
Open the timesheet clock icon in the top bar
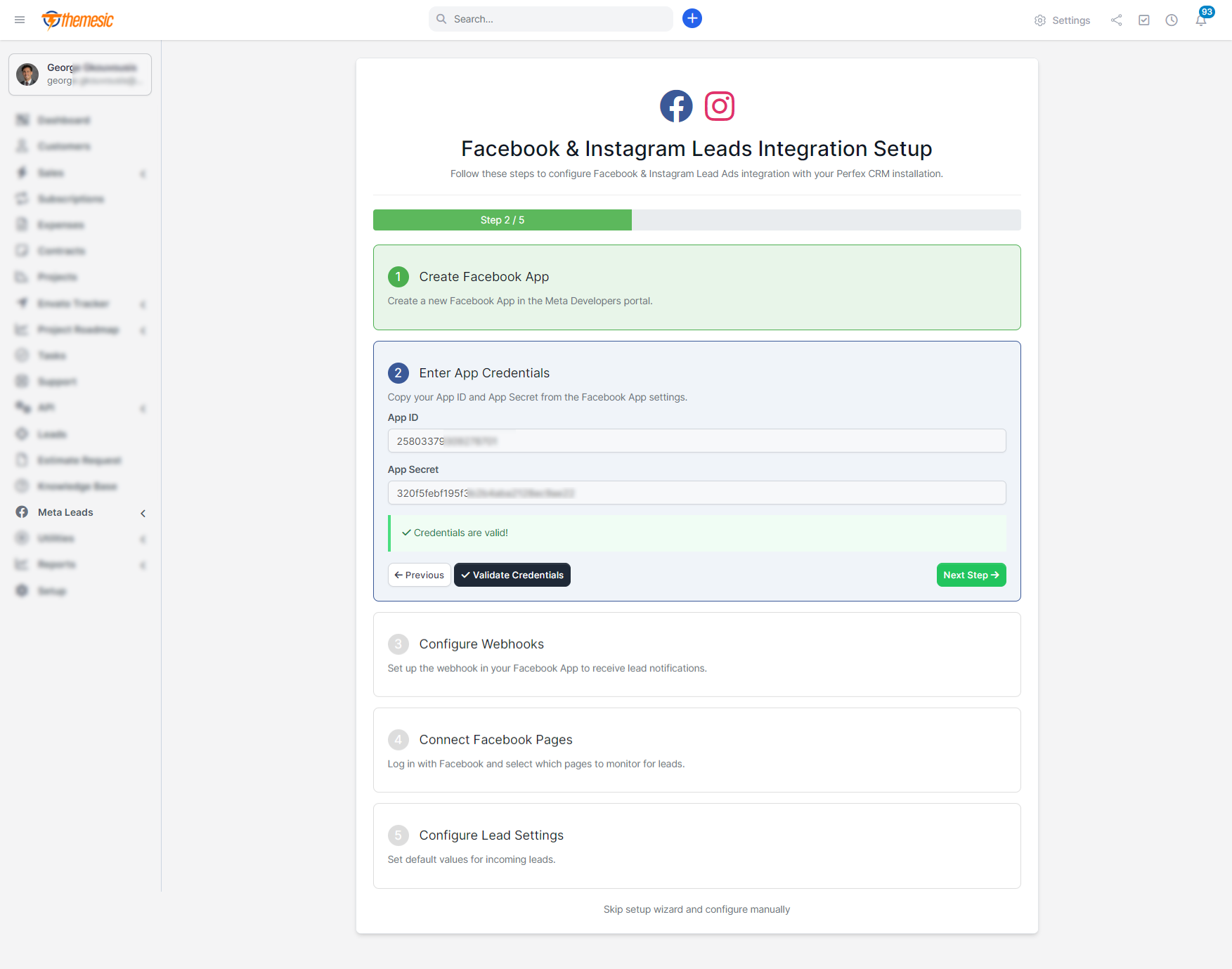coord(1172,20)
